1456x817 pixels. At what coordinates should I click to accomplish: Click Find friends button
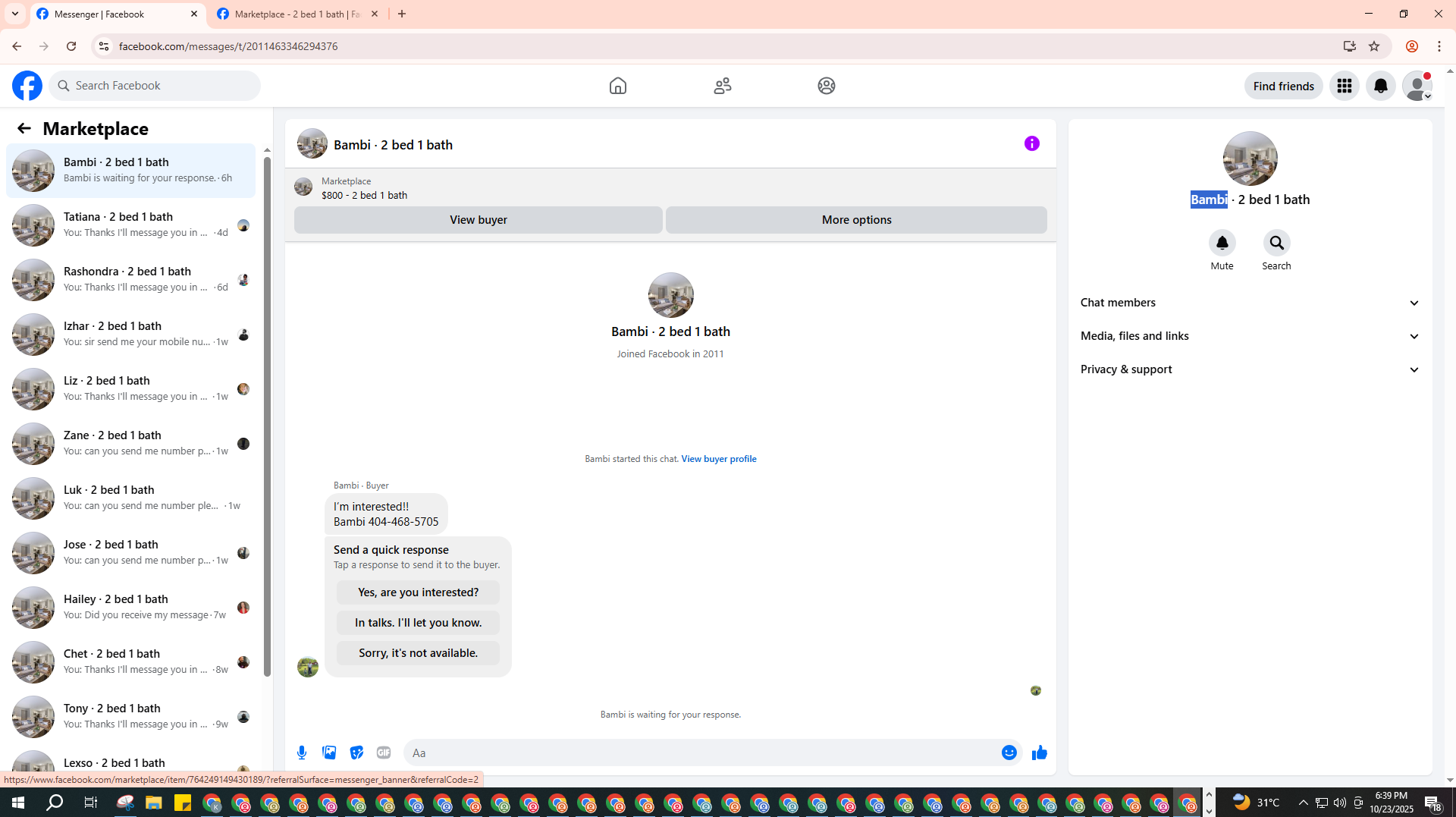(1284, 86)
